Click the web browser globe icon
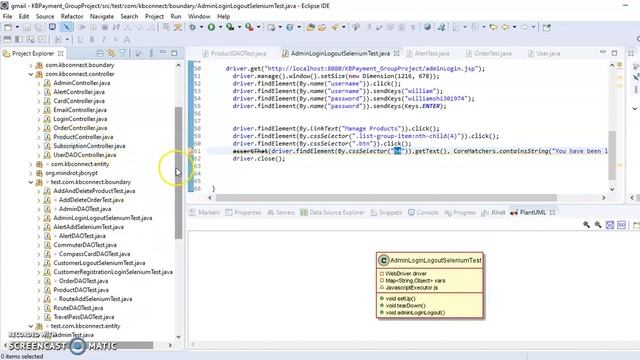 427,27
